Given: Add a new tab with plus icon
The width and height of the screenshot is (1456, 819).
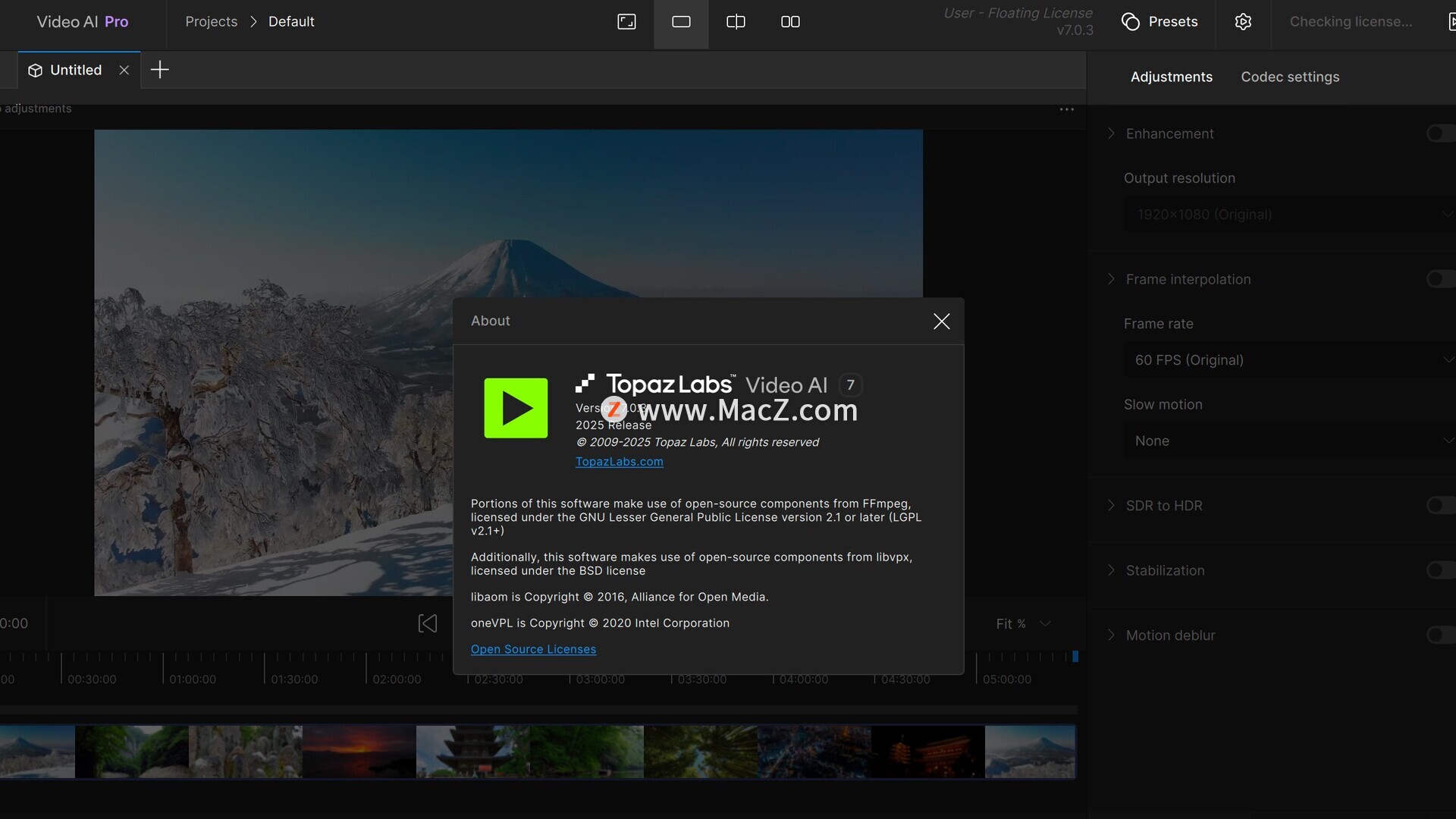Looking at the screenshot, I should click(x=159, y=71).
